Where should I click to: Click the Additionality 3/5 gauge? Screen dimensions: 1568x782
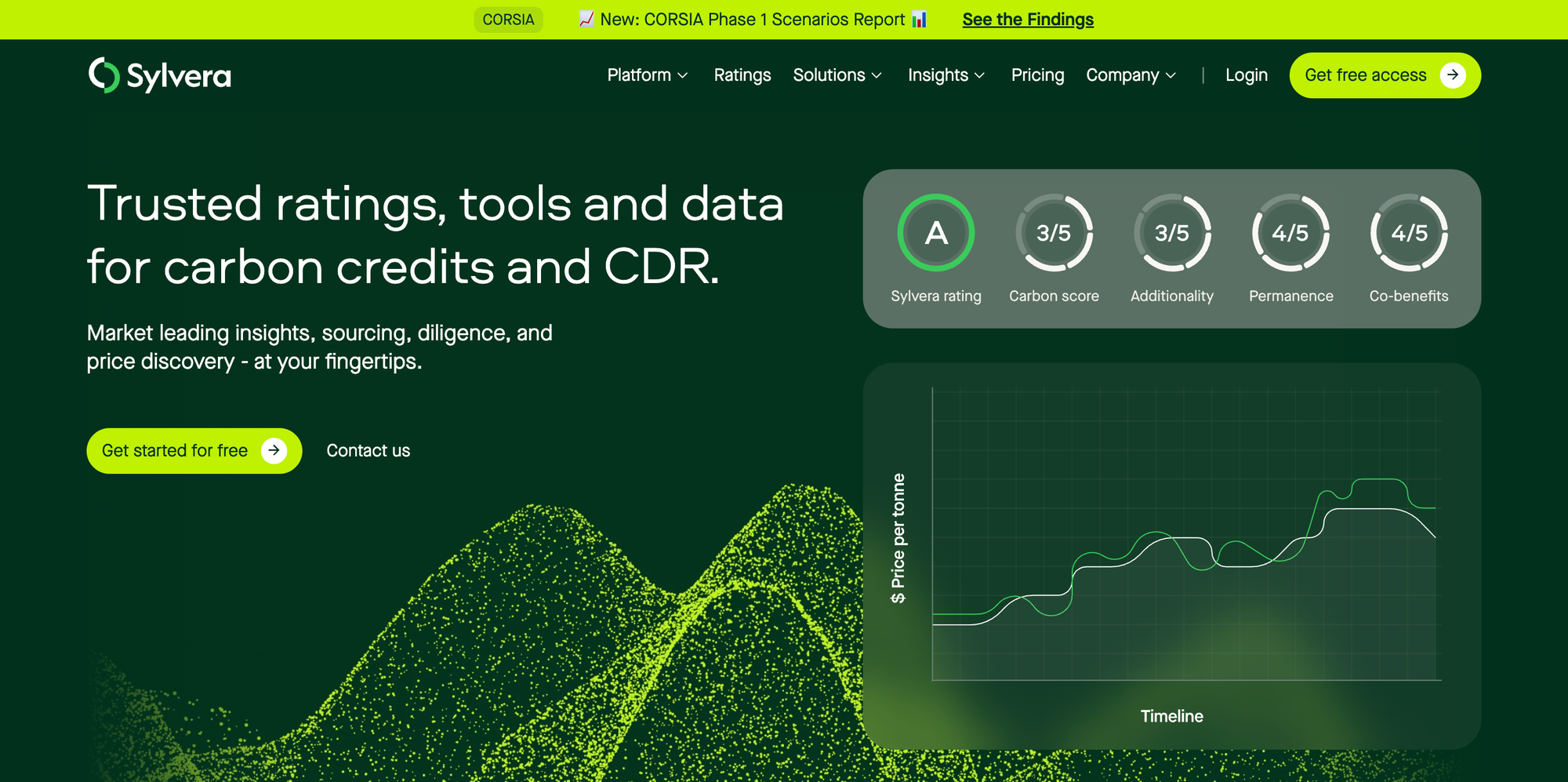point(1172,233)
